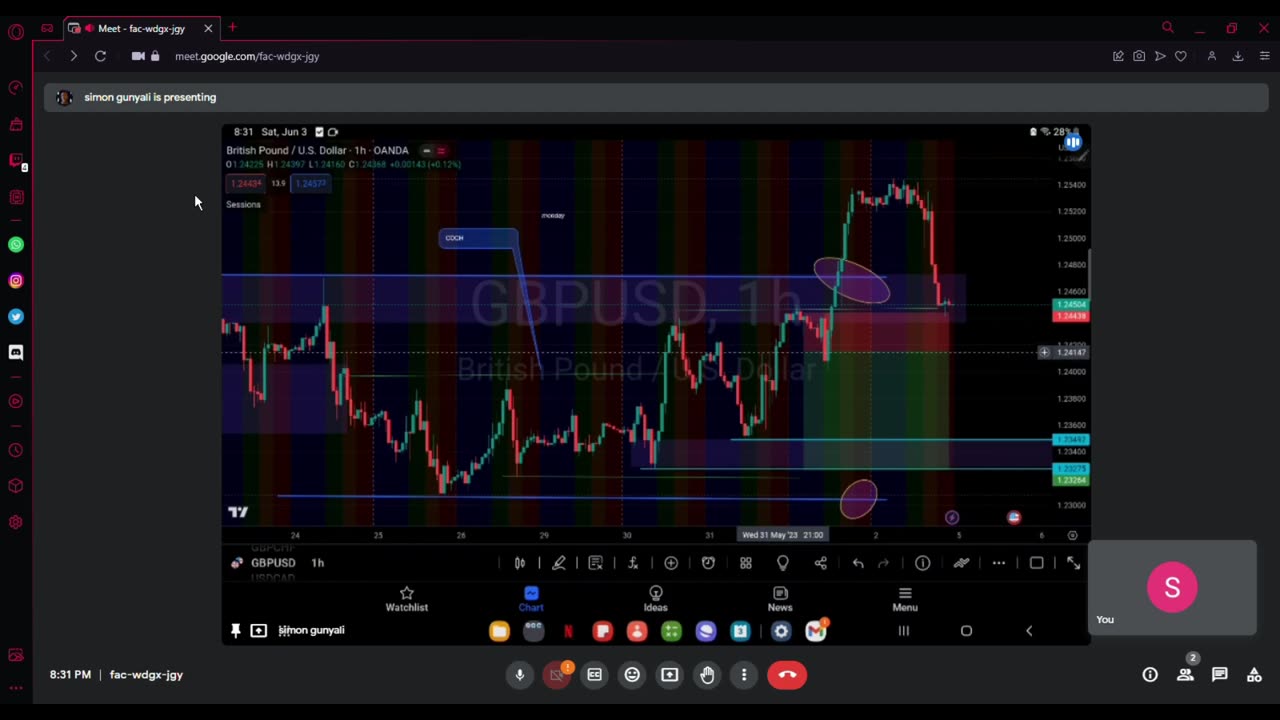Open the history clock sidebar icon
The image size is (1280, 720).
(16, 451)
